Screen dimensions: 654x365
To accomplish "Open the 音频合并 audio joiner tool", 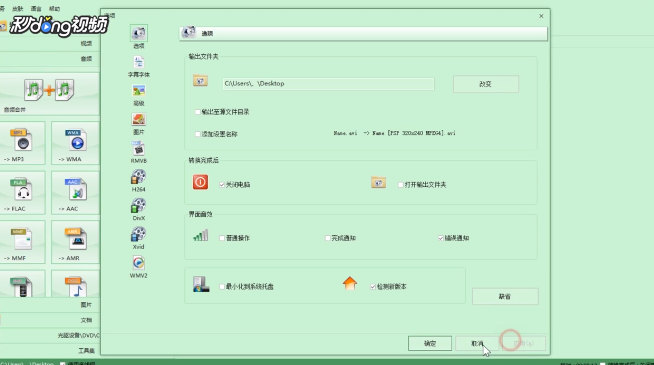I will tap(49, 94).
